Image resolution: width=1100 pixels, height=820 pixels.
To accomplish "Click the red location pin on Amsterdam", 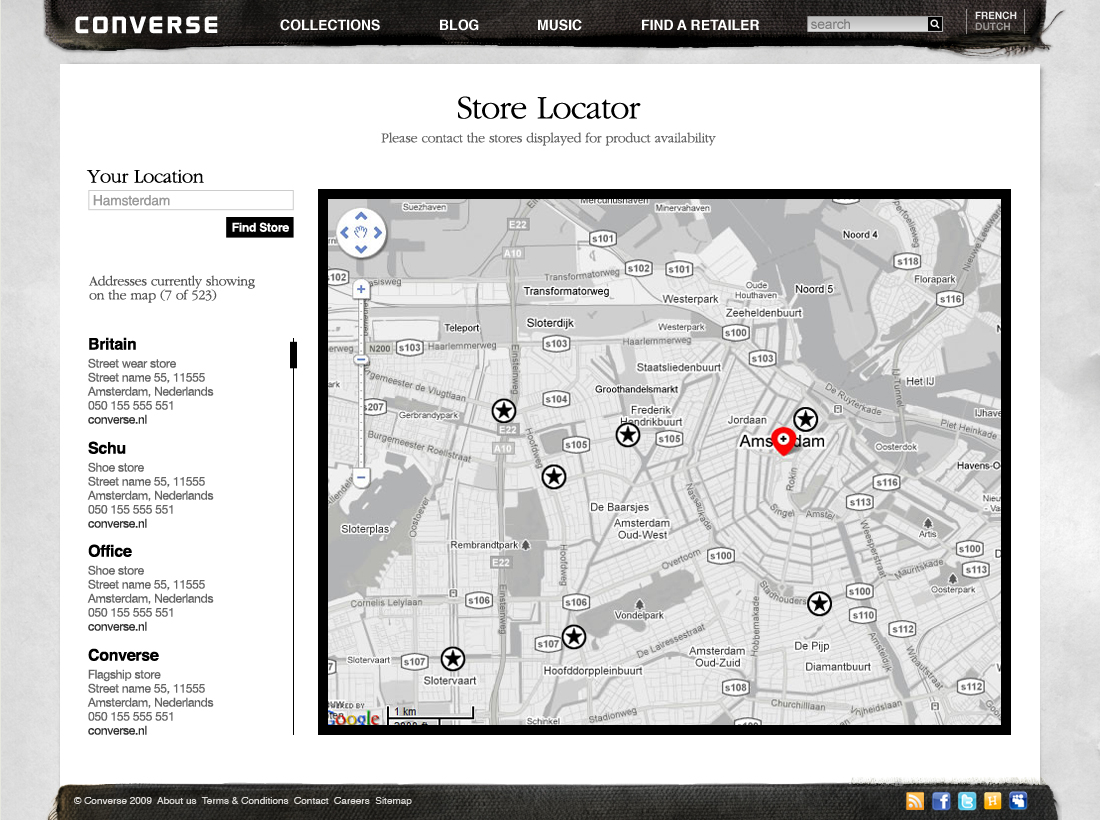I will click(783, 442).
